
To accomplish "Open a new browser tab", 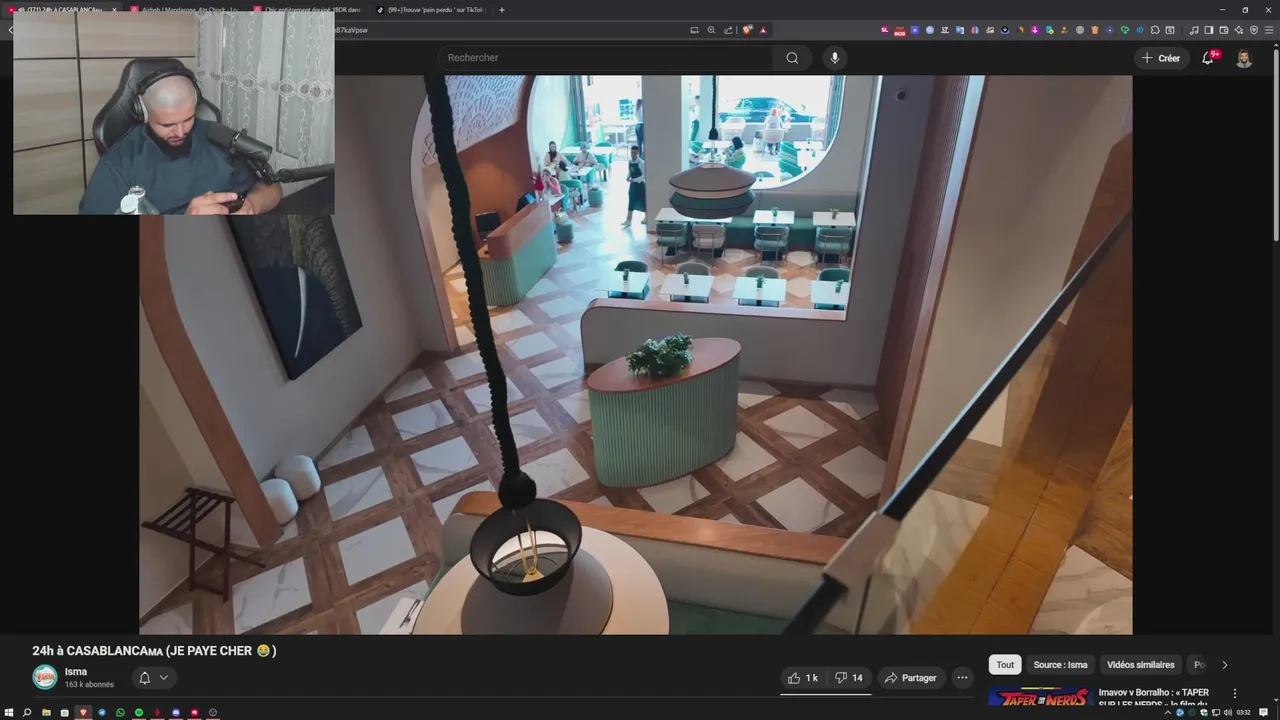I will [x=502, y=10].
